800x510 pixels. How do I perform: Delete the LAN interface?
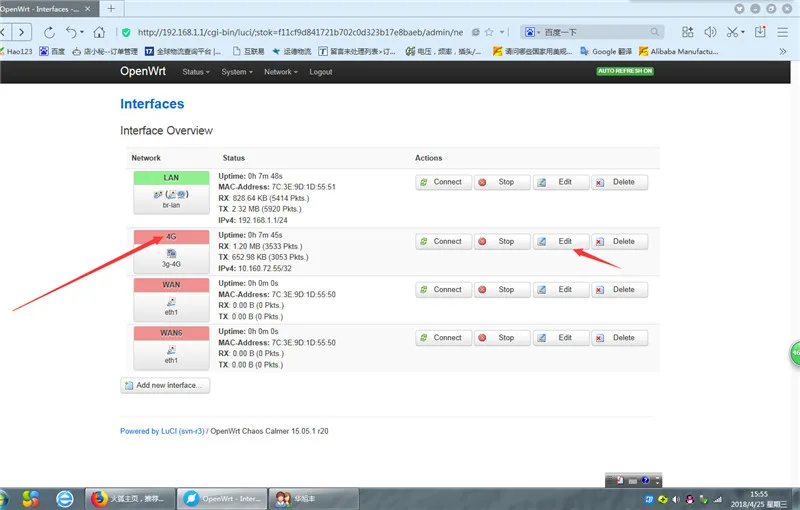(x=619, y=182)
